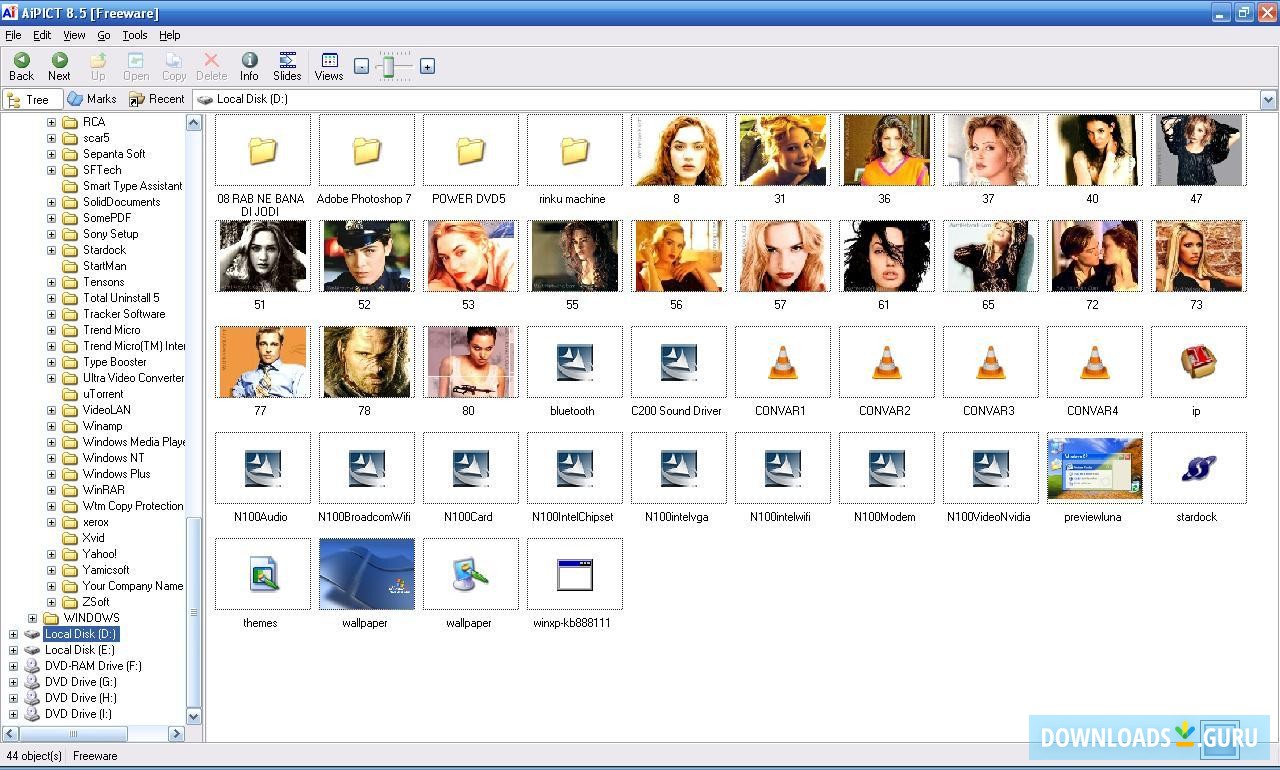
Task: Click the Back toolbar icon
Action: pyautogui.click(x=21, y=66)
